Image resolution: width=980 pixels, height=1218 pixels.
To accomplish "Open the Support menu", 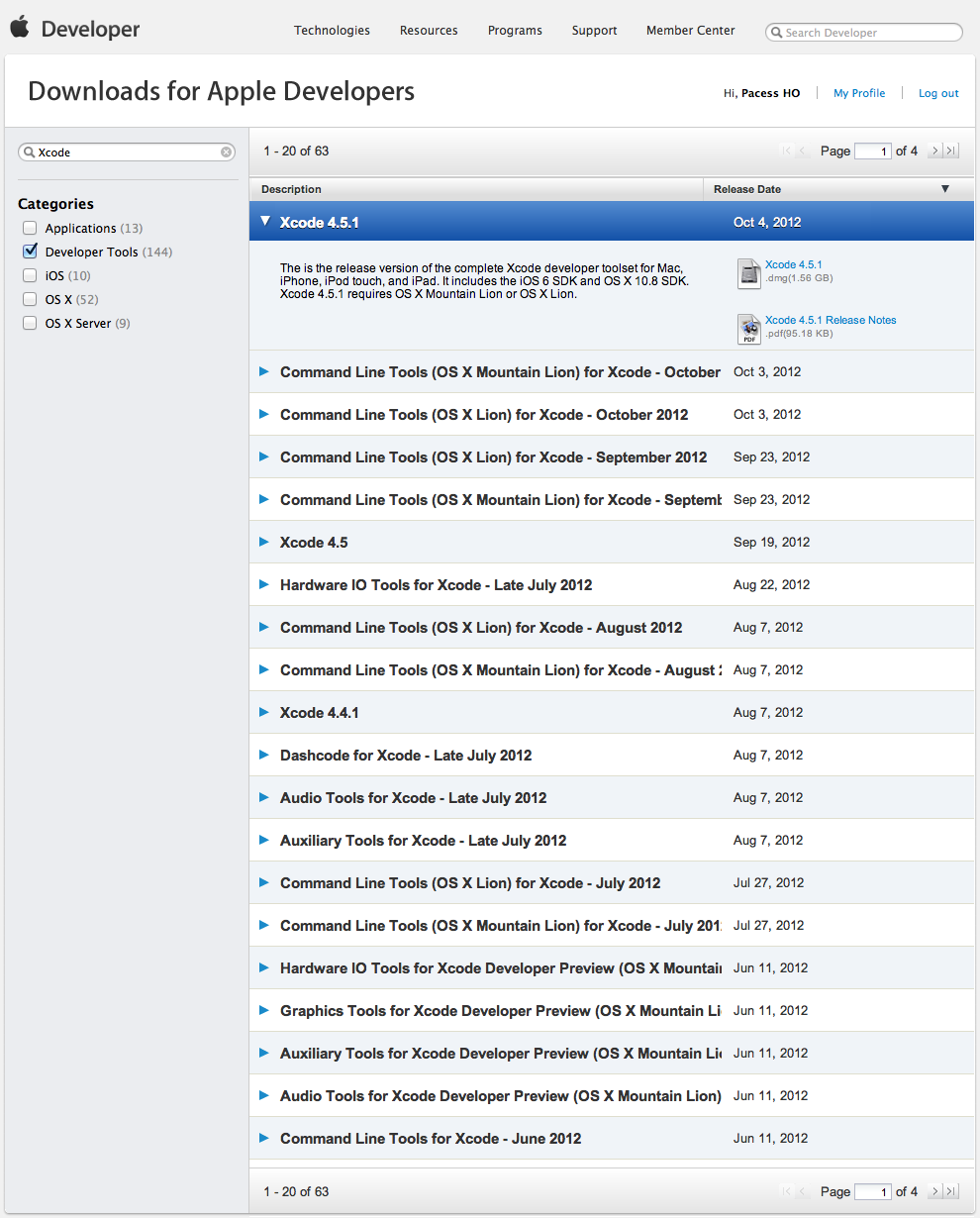I will pos(594,31).
